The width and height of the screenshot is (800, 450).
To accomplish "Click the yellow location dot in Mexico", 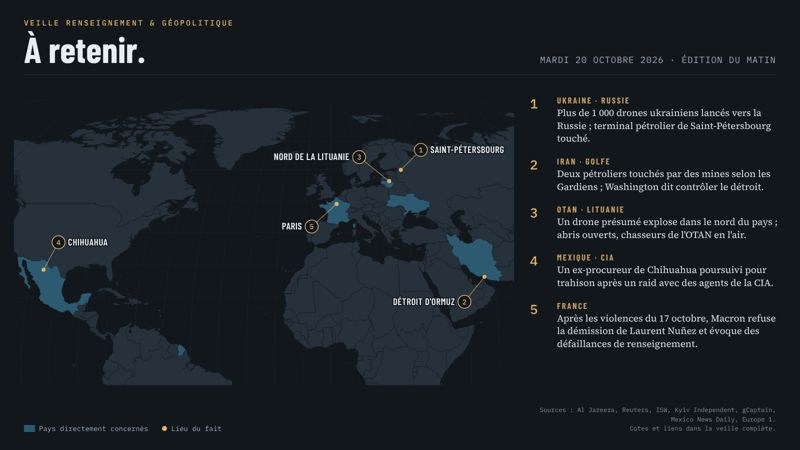I will pos(43,269).
